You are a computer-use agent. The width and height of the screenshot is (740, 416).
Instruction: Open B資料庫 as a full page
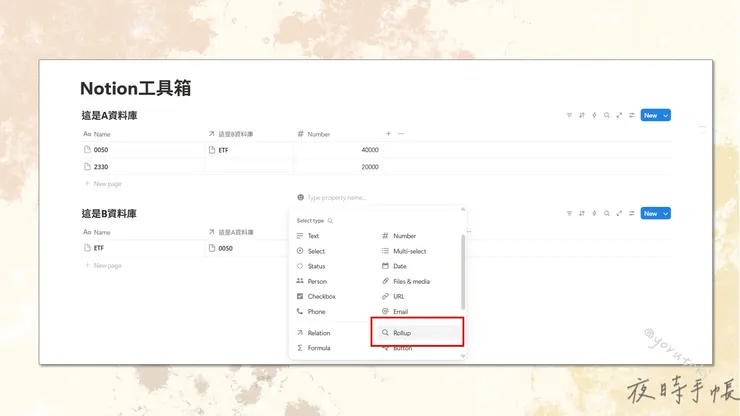pyautogui.click(x=619, y=213)
